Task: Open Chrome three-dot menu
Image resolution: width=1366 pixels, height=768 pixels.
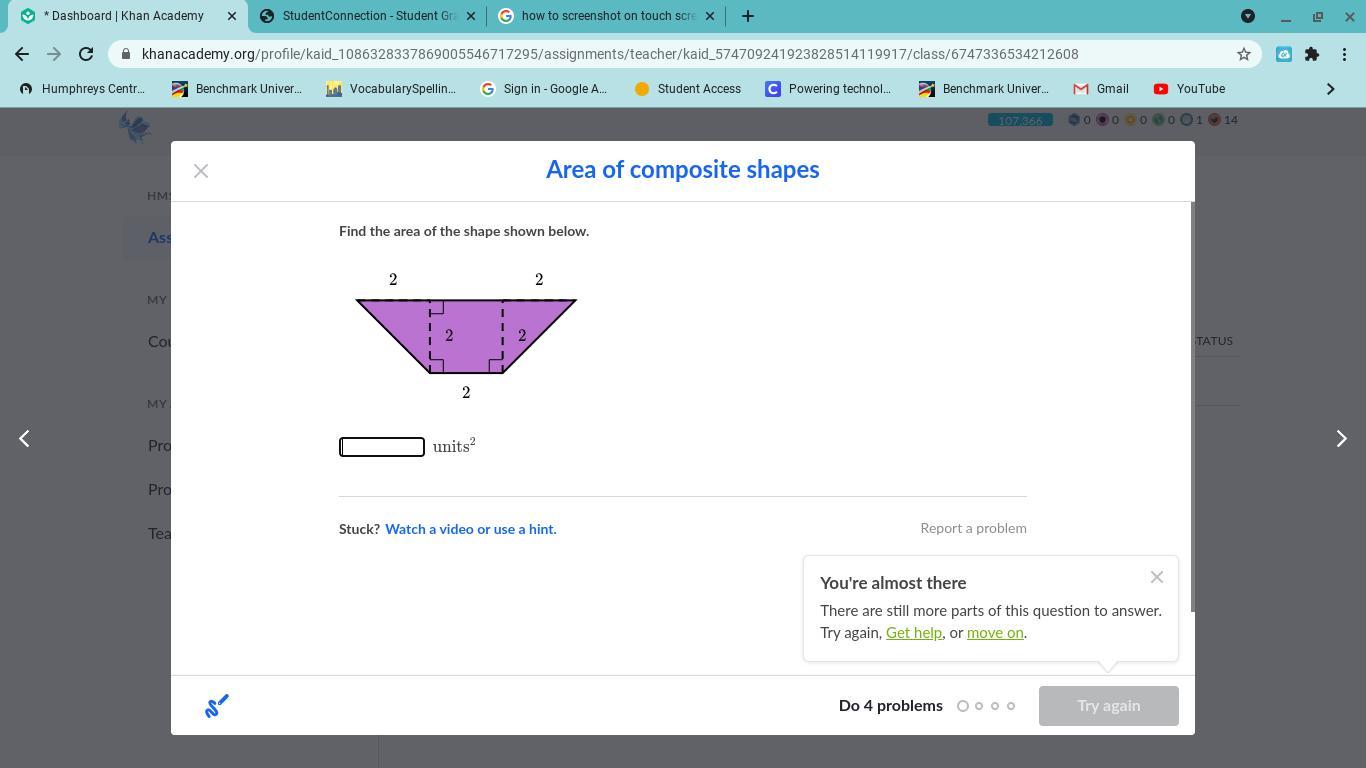Action: coord(1344,54)
